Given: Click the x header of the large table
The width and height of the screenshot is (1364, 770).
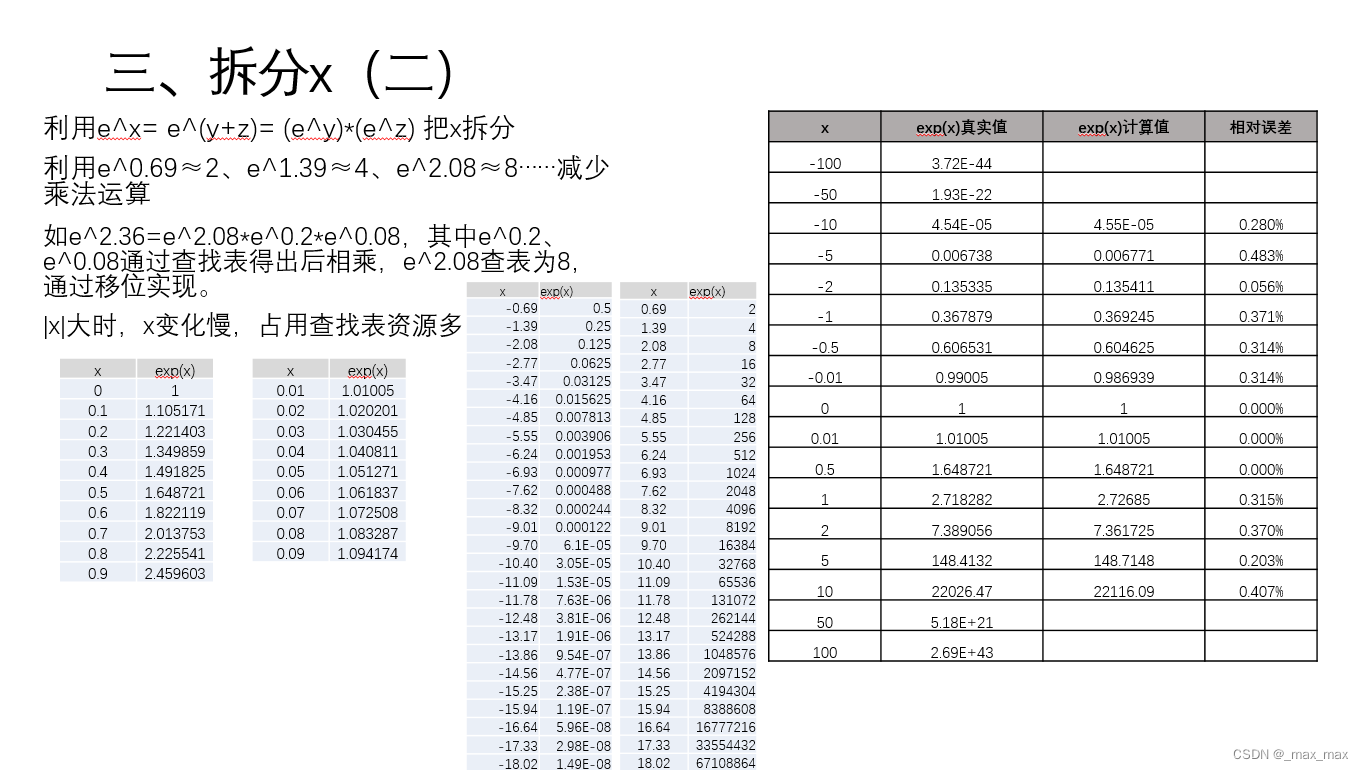Looking at the screenshot, I should [x=823, y=127].
